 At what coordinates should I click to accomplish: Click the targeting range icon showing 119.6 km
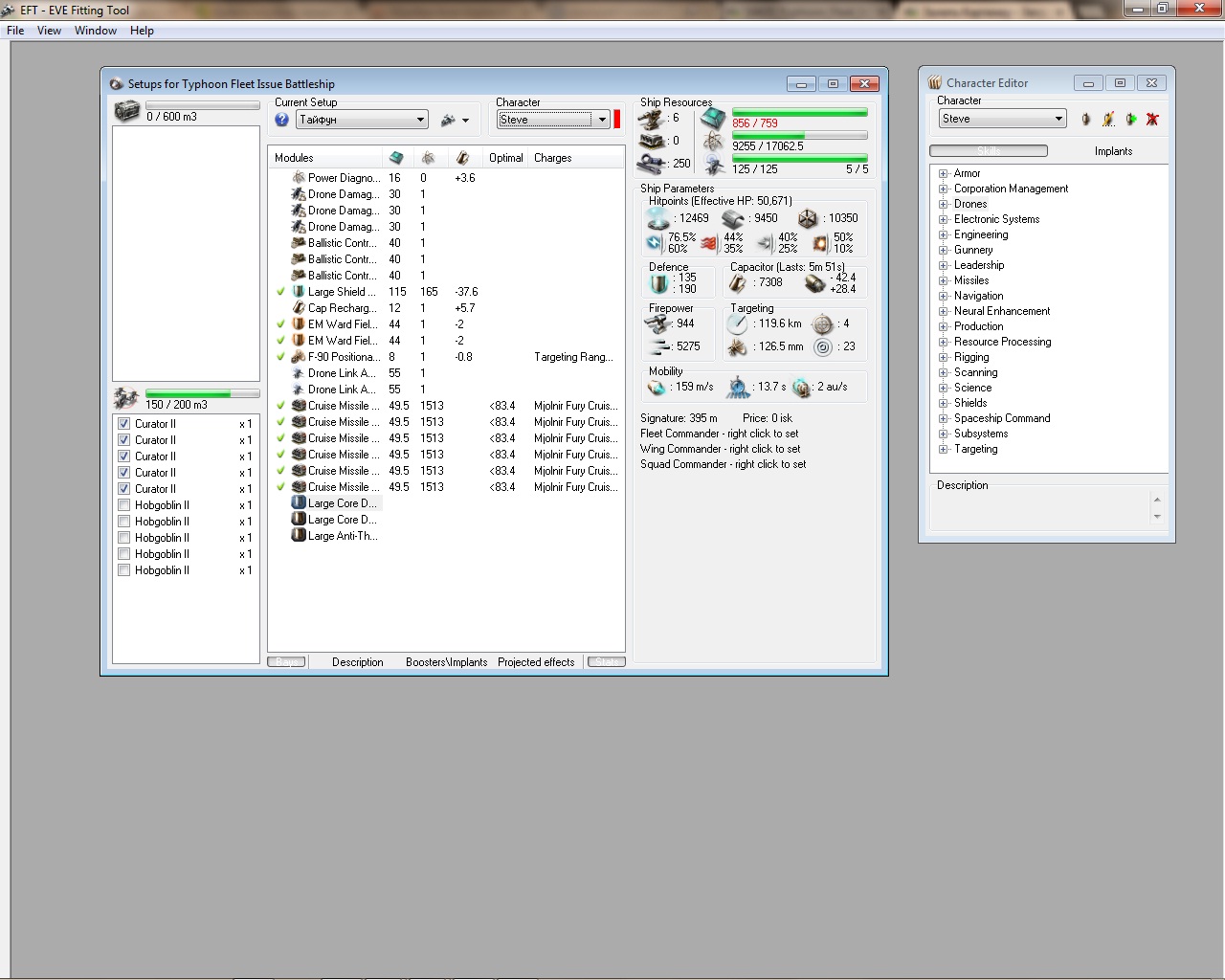(737, 324)
